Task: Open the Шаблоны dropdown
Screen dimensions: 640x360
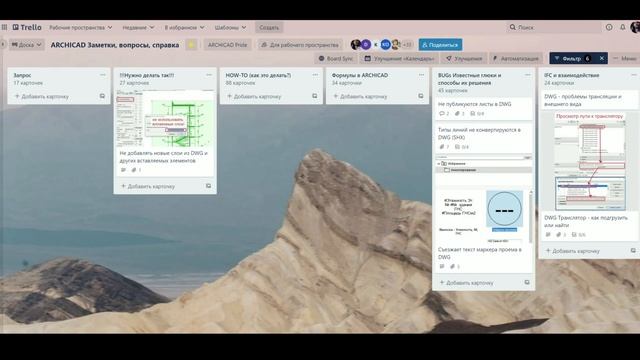Action: [230, 27]
